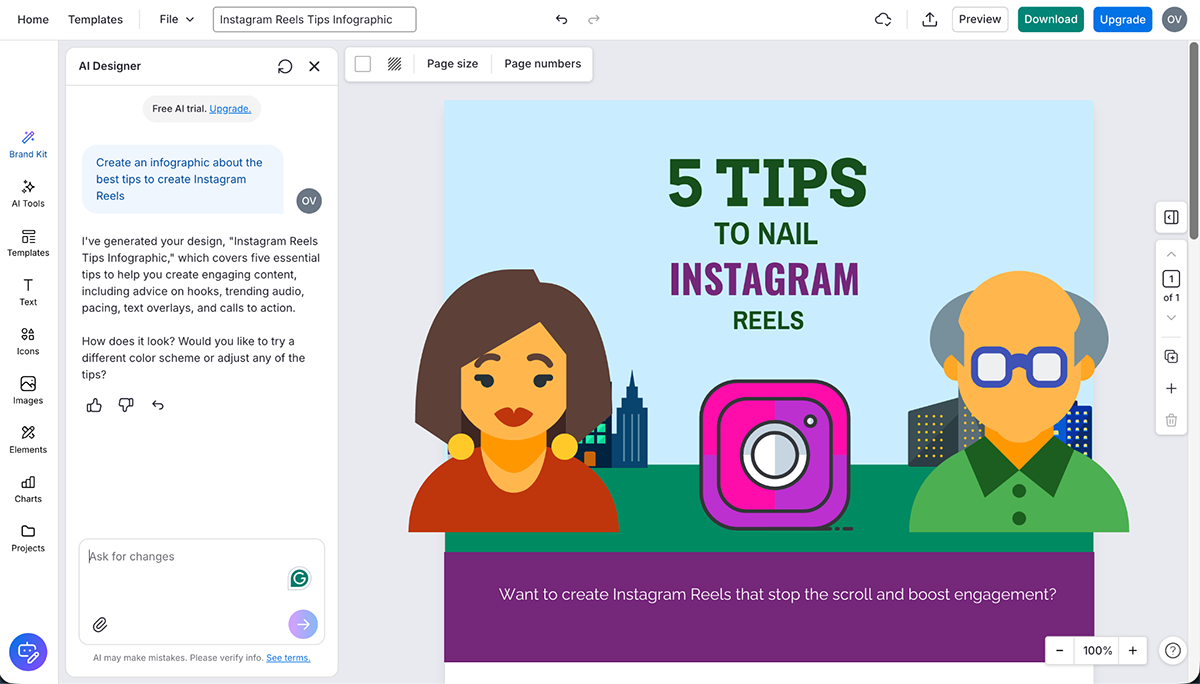Open the Page size menu

452,64
